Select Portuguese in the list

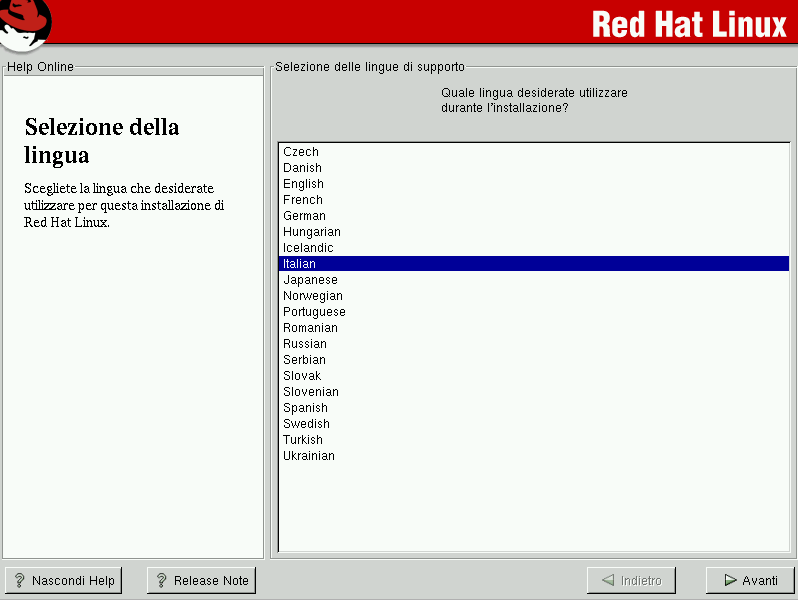click(x=314, y=312)
